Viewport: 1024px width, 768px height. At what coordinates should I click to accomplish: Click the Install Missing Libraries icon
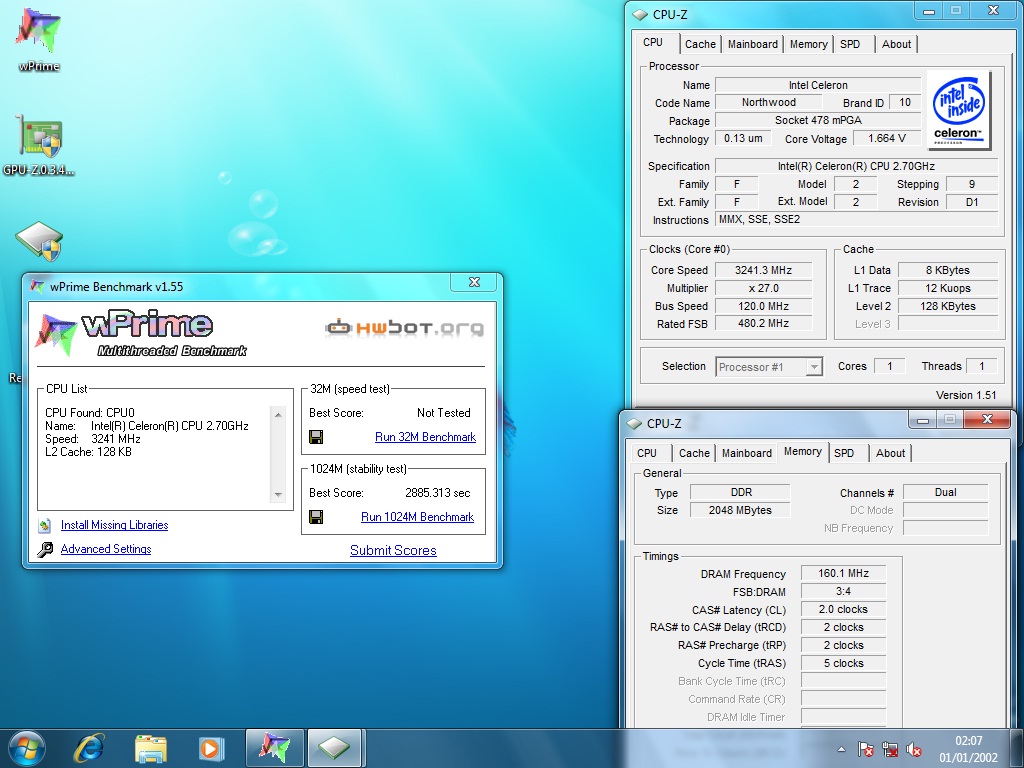point(44,525)
